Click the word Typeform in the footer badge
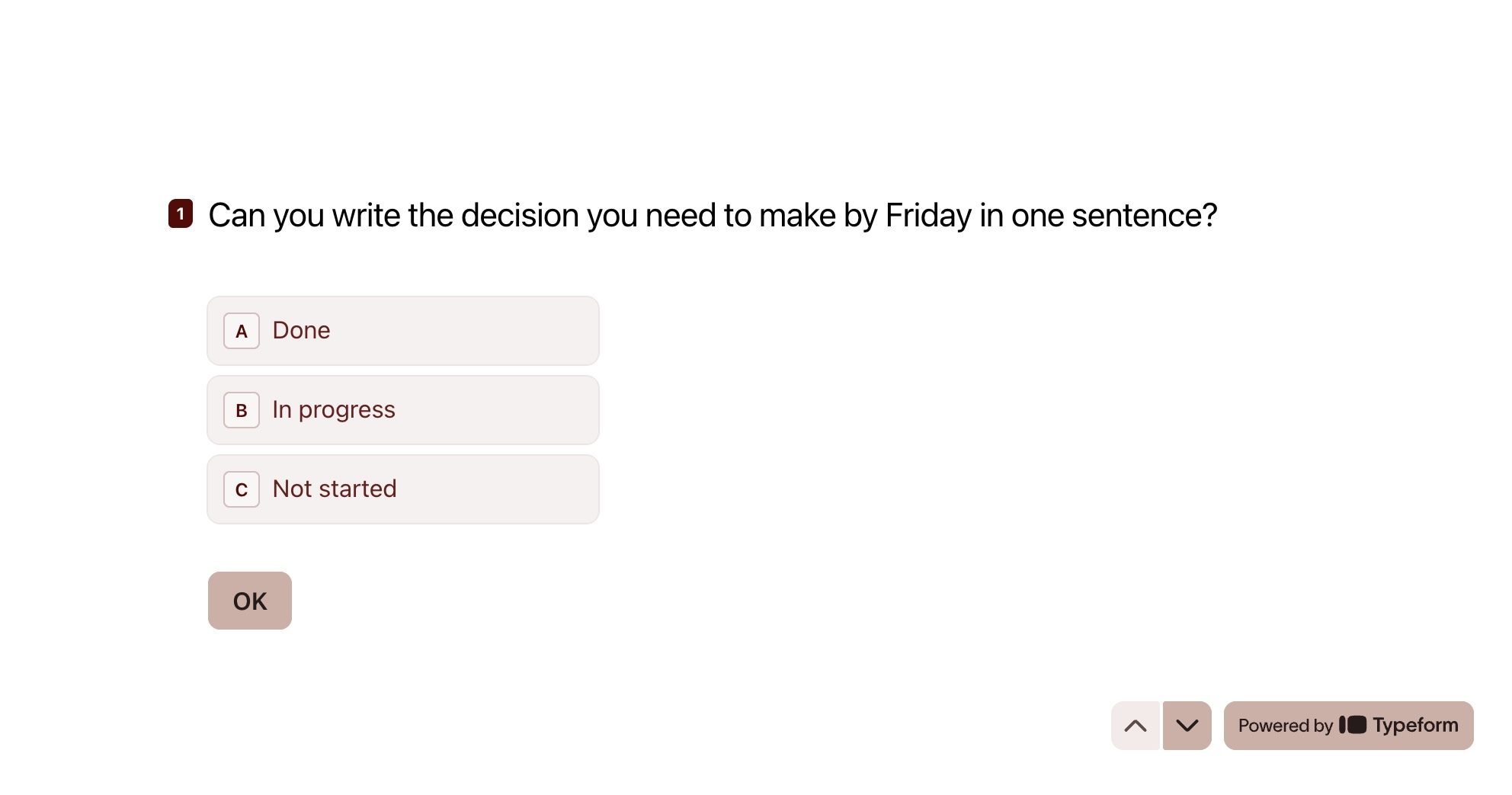1512x795 pixels. [x=1415, y=725]
